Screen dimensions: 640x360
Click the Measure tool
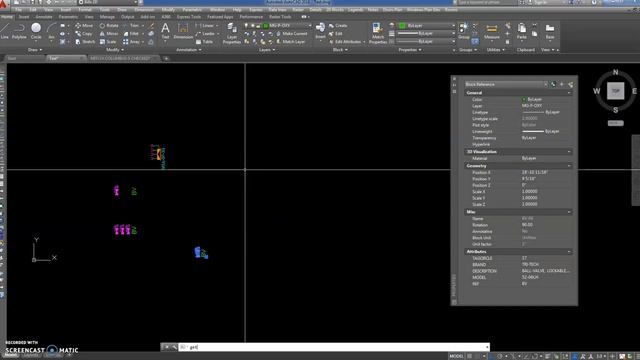pos(492,31)
